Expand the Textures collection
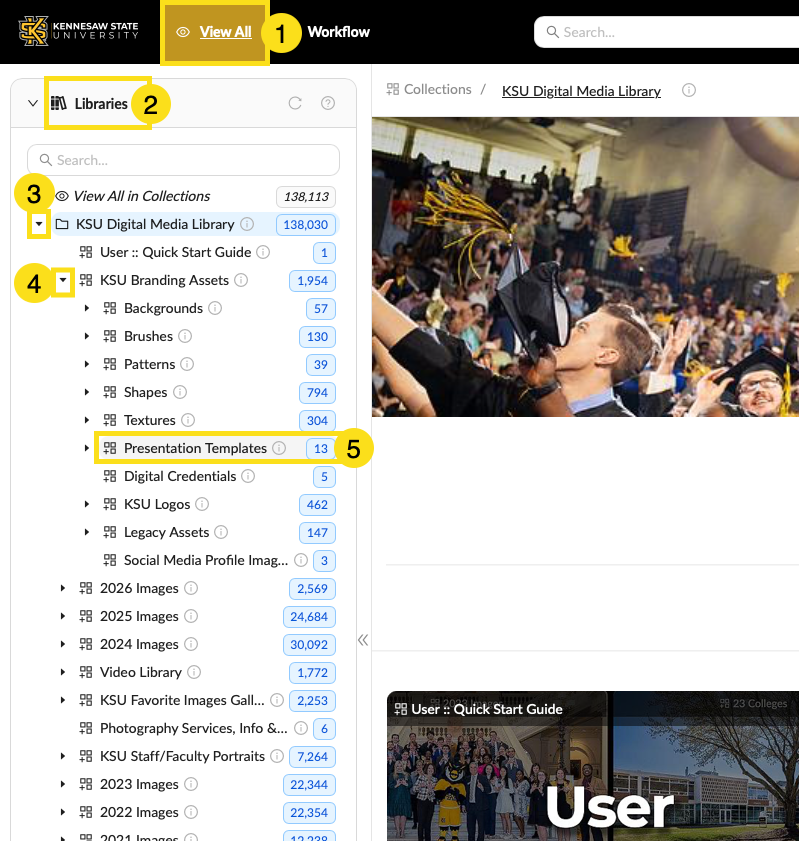 (86, 420)
